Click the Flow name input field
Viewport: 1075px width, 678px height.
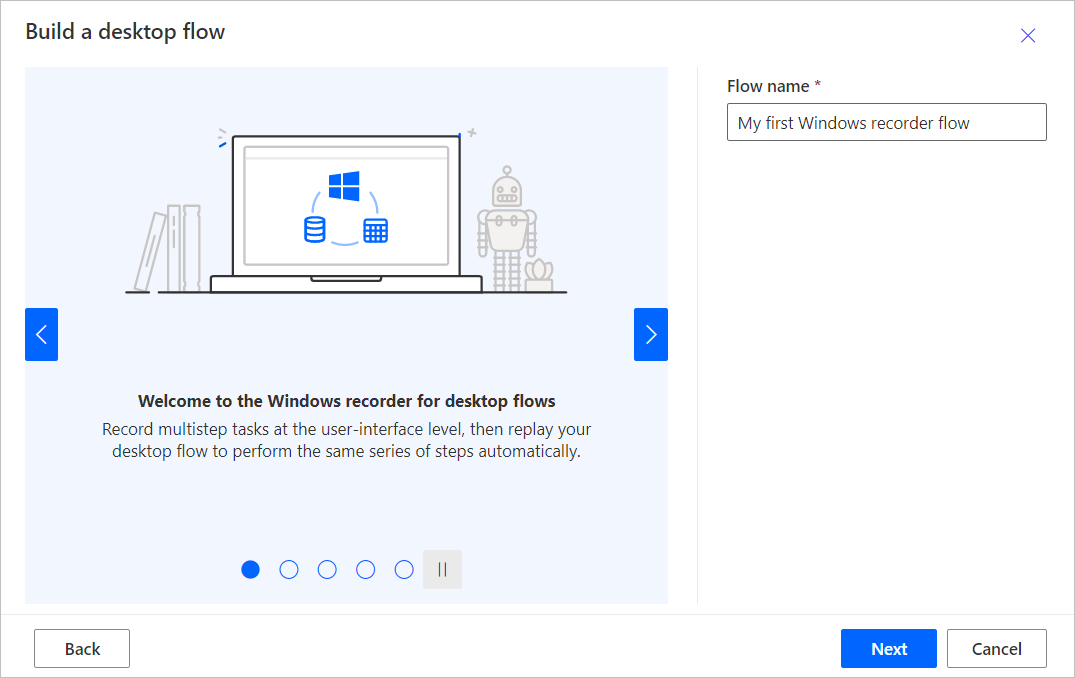(x=886, y=122)
